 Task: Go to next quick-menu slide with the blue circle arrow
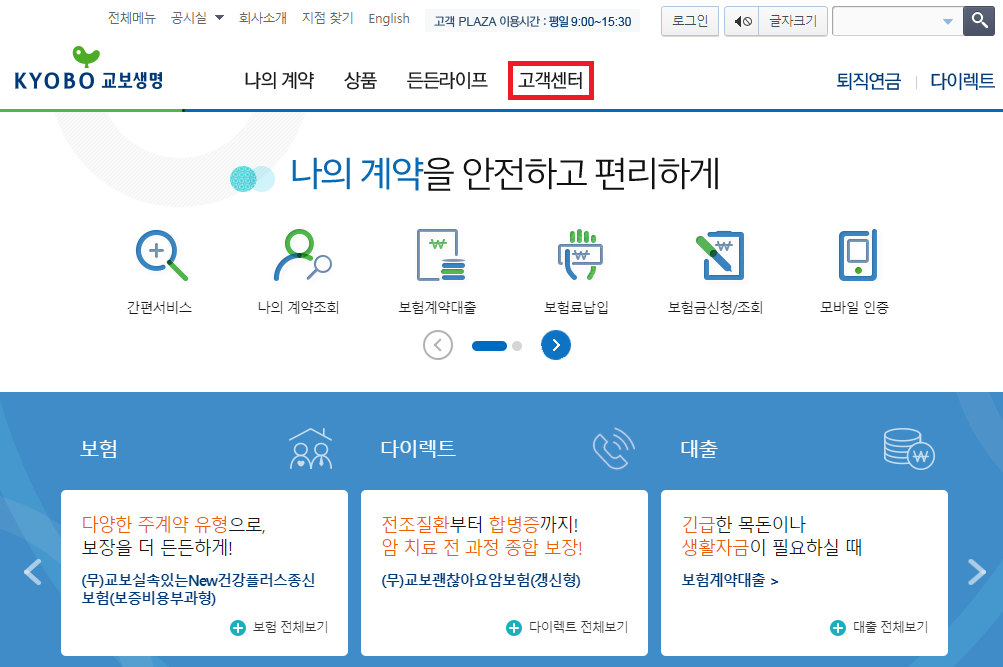[556, 345]
